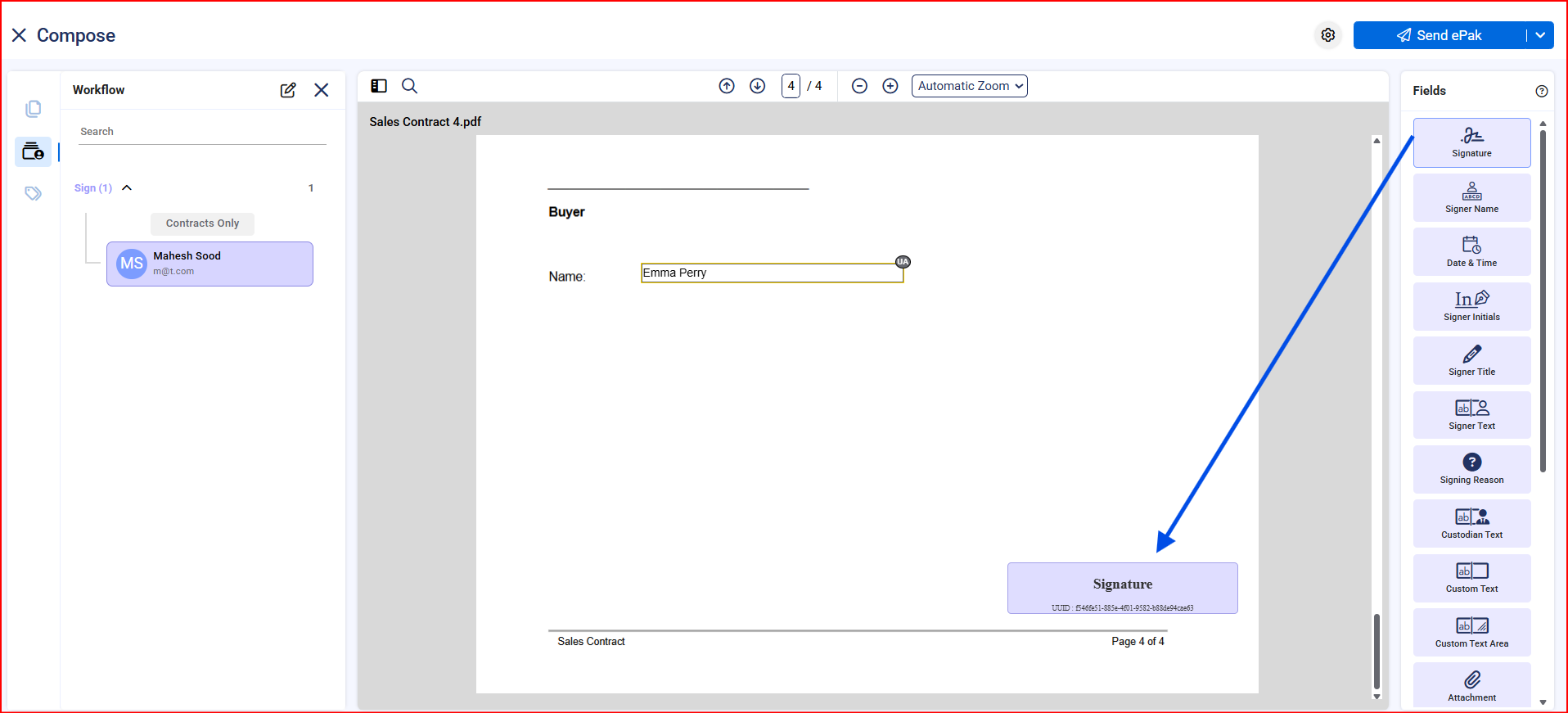Pick the Date & Time field
The image size is (1568, 713).
click(x=1471, y=251)
